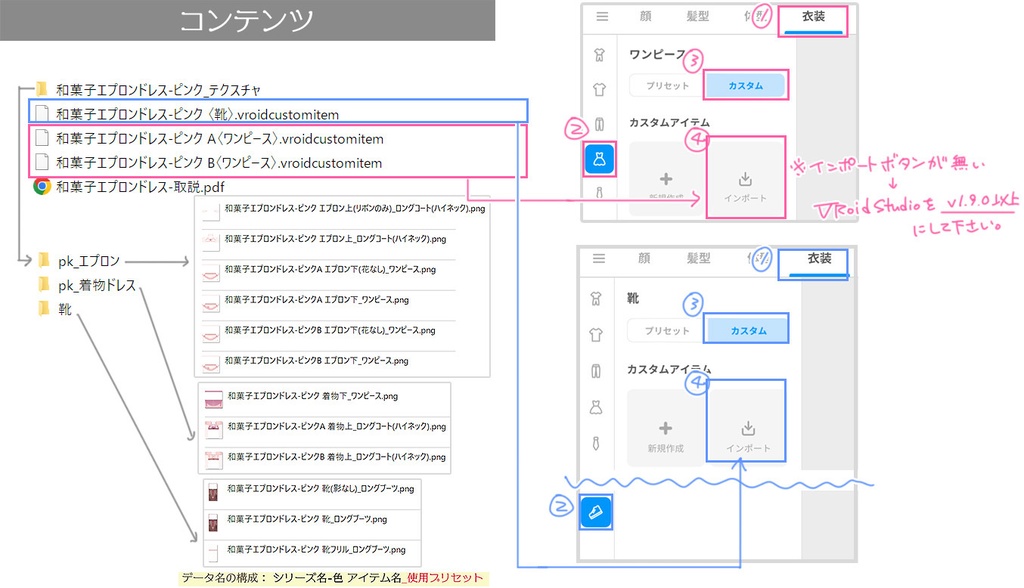Select folder name pk_着物ドレス
1024x588 pixels.
click(x=97, y=286)
